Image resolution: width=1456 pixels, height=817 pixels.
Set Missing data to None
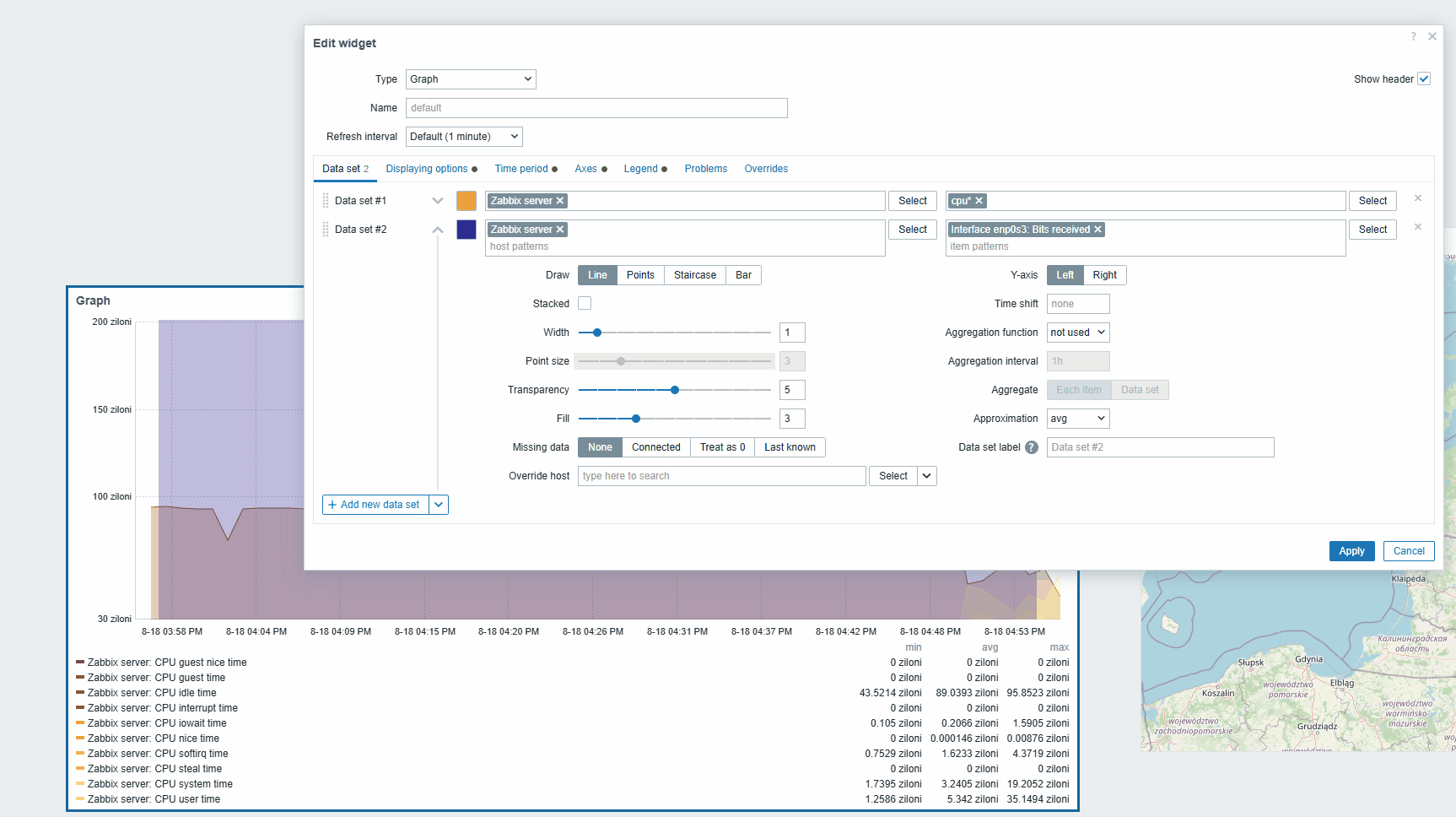600,447
